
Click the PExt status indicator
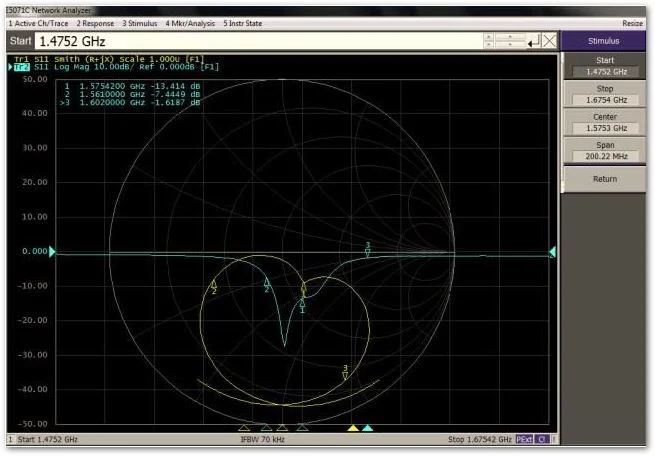pyautogui.click(x=524, y=439)
